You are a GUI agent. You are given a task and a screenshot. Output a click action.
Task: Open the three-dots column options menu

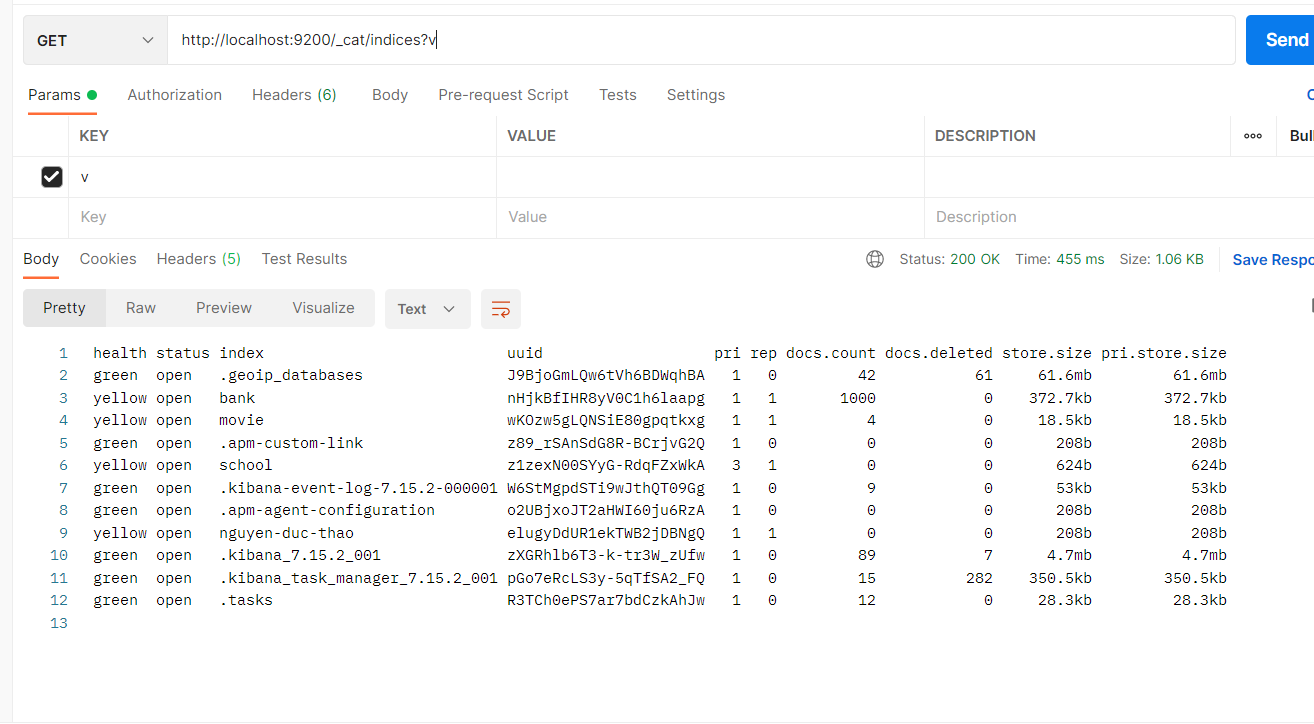point(1253,136)
